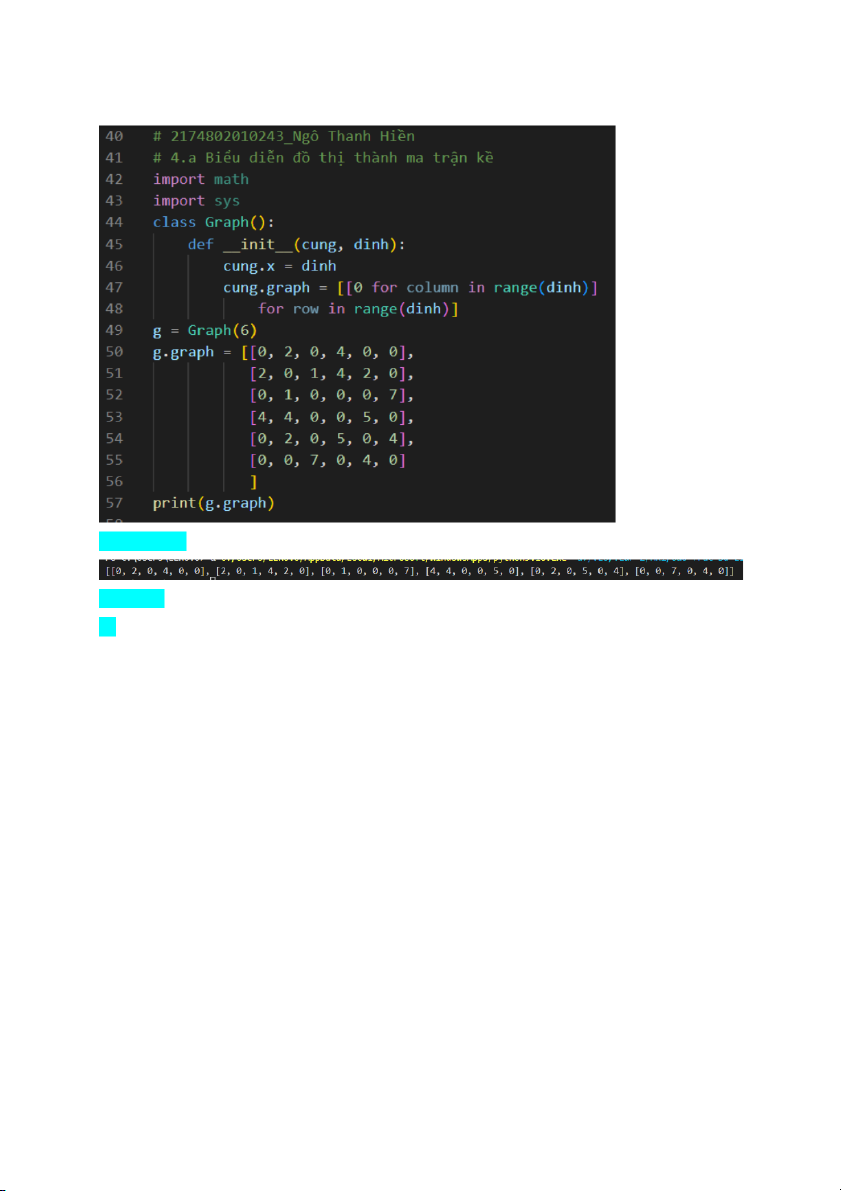
Task: Click line number 49 in the gutter
Action: point(114,330)
